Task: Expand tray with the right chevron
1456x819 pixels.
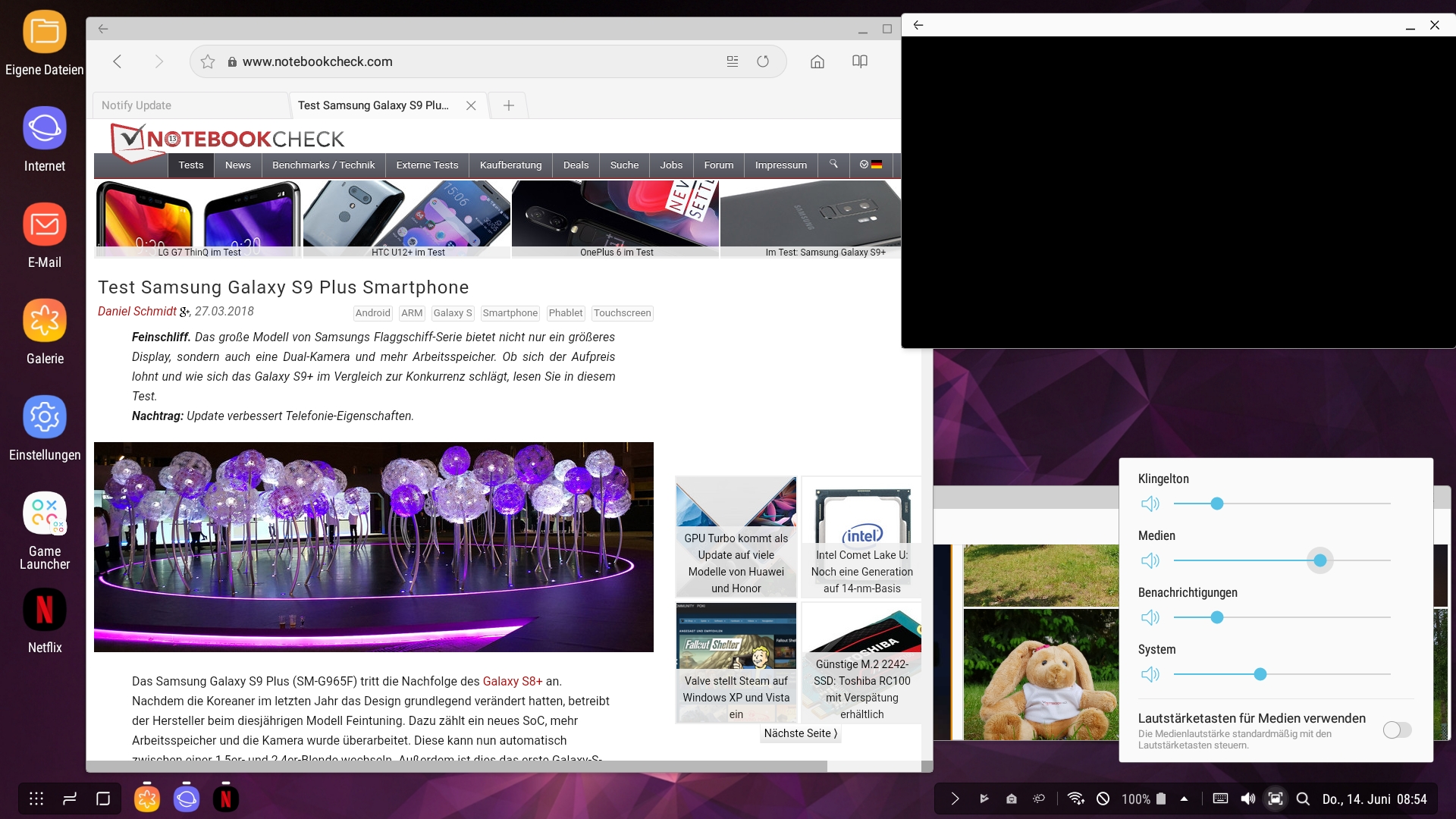Action: click(x=955, y=799)
